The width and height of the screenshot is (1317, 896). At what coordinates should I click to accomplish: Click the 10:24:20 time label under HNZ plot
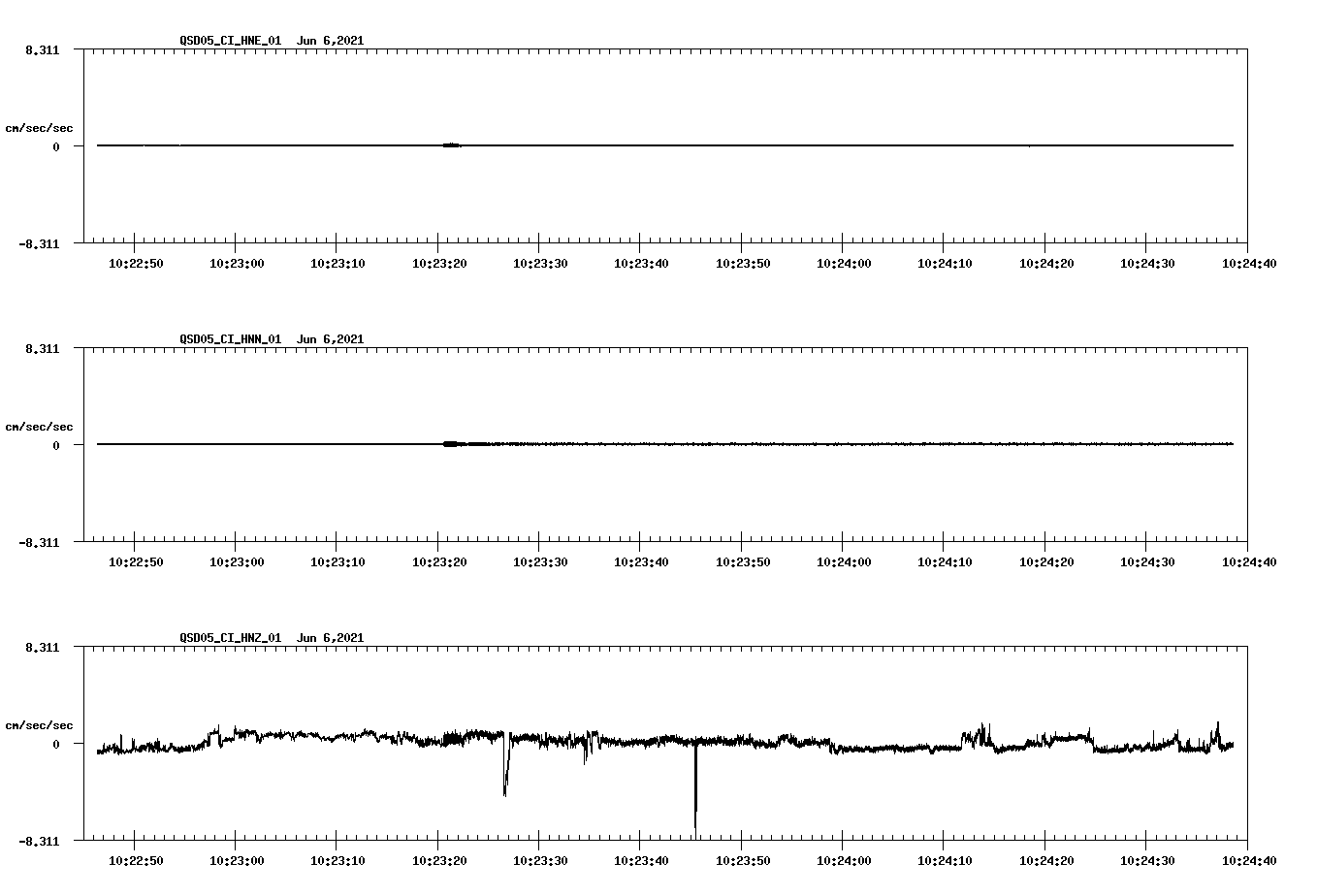(x=1045, y=860)
